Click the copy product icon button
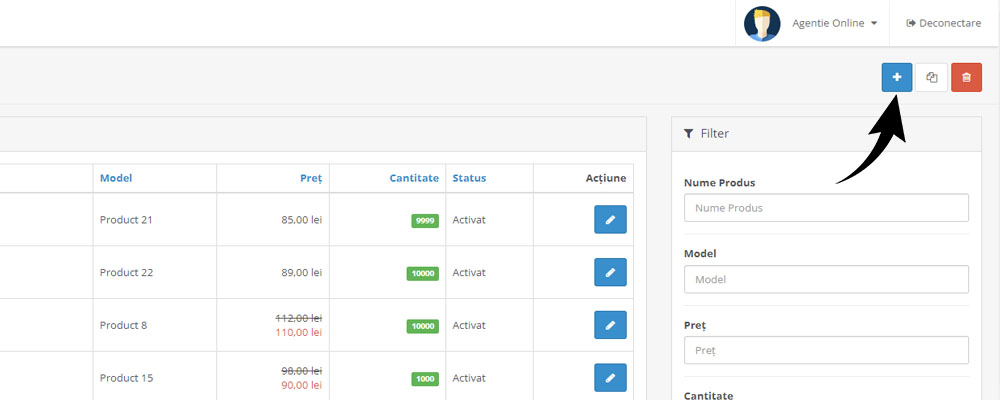Screen dimensions: 1000x400 (x=932, y=77)
